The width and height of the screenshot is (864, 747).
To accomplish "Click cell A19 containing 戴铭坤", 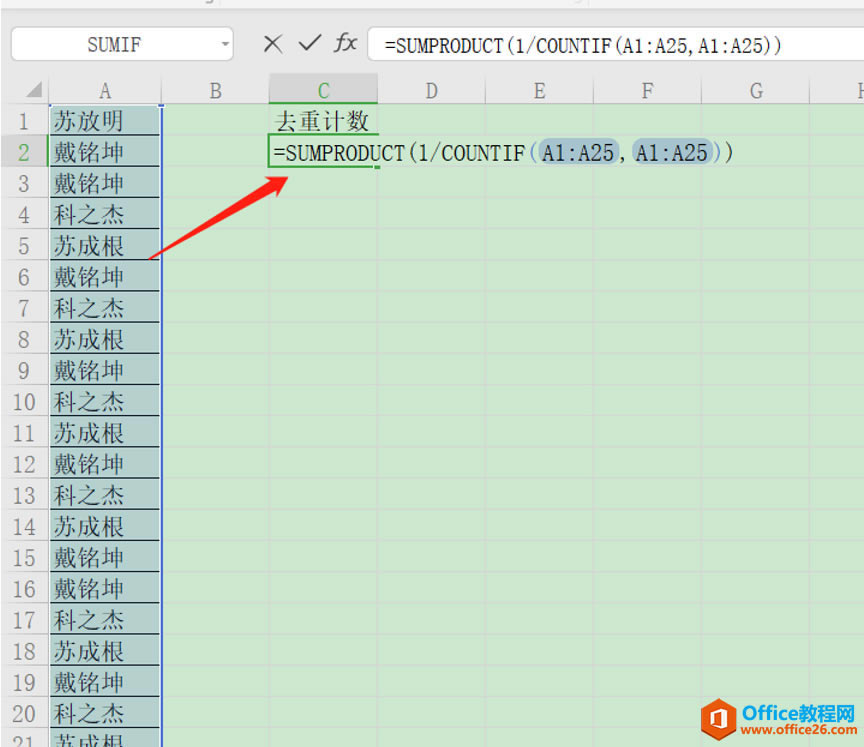I will click(105, 682).
